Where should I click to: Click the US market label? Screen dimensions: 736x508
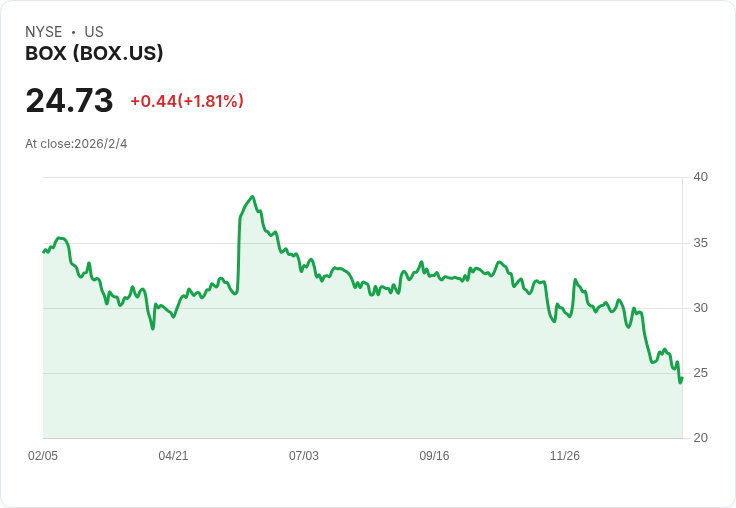[x=94, y=32]
